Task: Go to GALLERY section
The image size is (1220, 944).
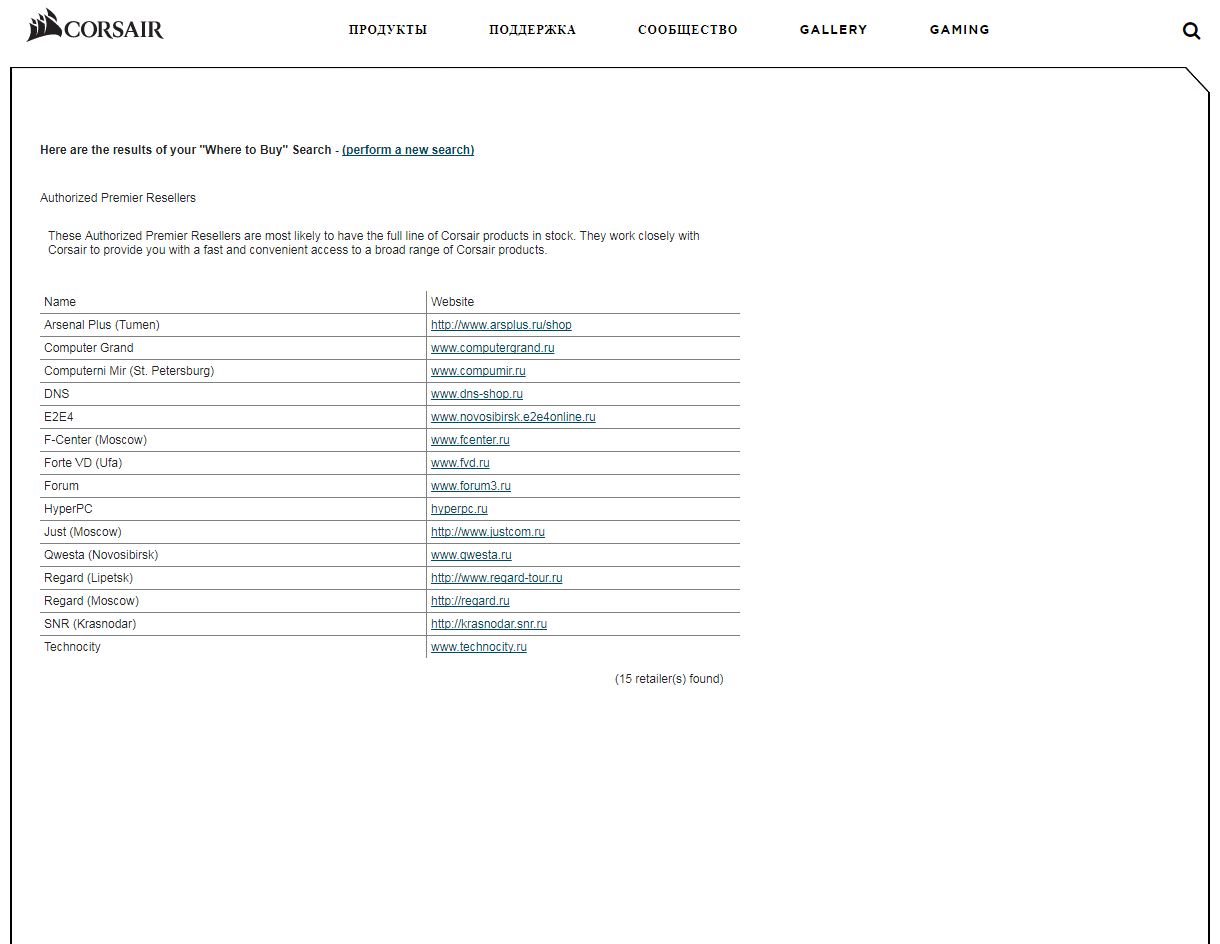Action: [x=834, y=30]
